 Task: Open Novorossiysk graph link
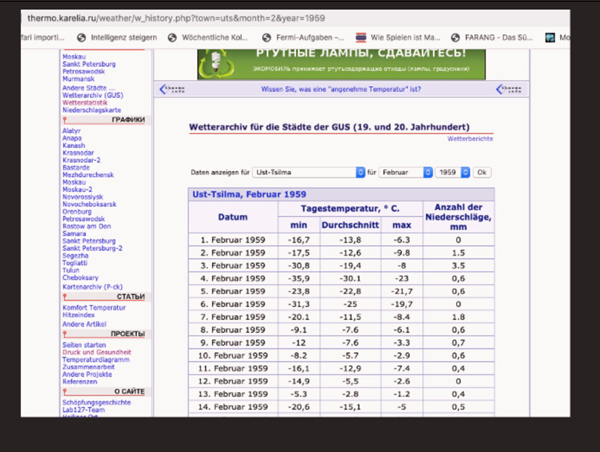pos(83,197)
